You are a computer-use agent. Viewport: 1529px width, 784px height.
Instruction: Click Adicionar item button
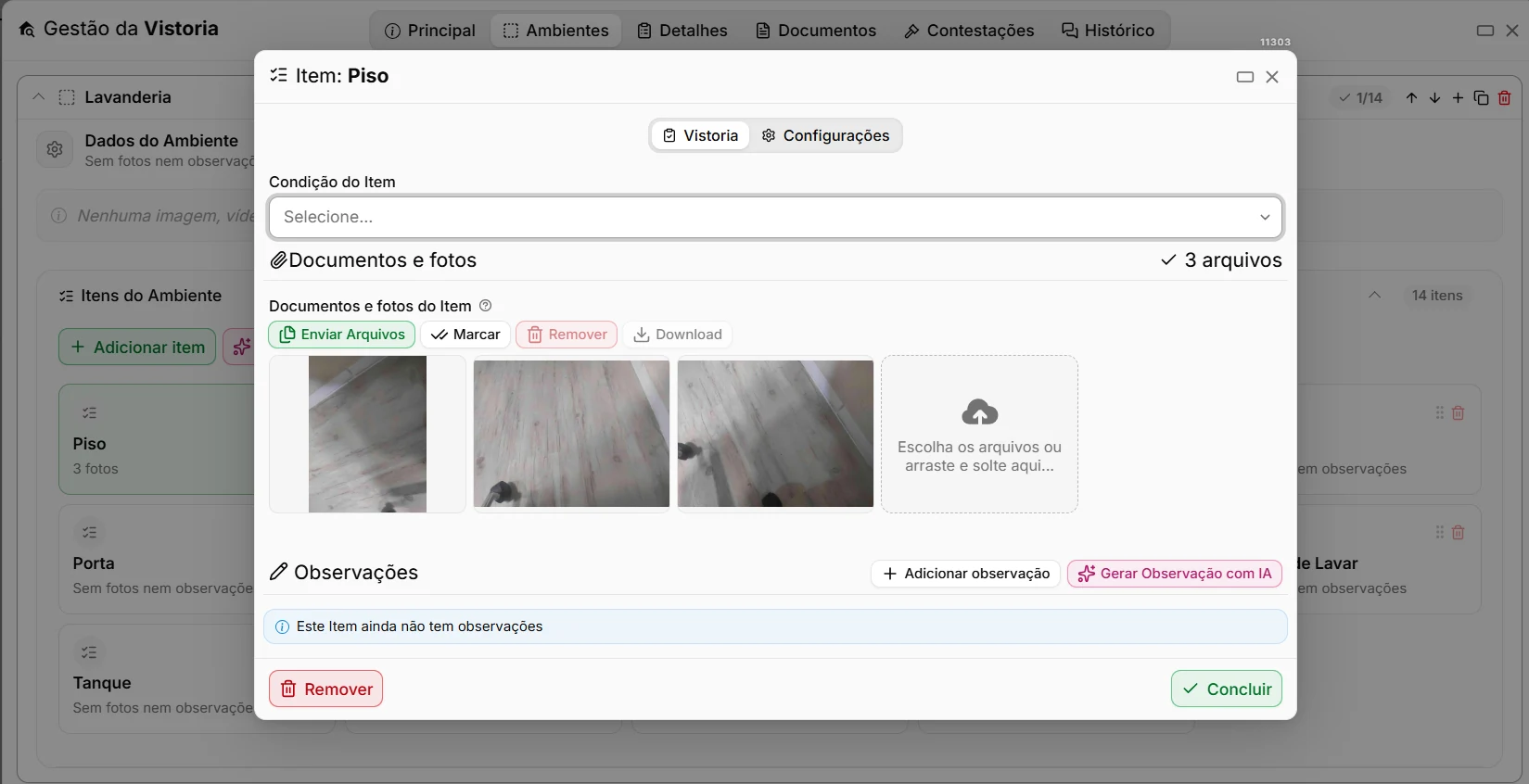point(137,347)
